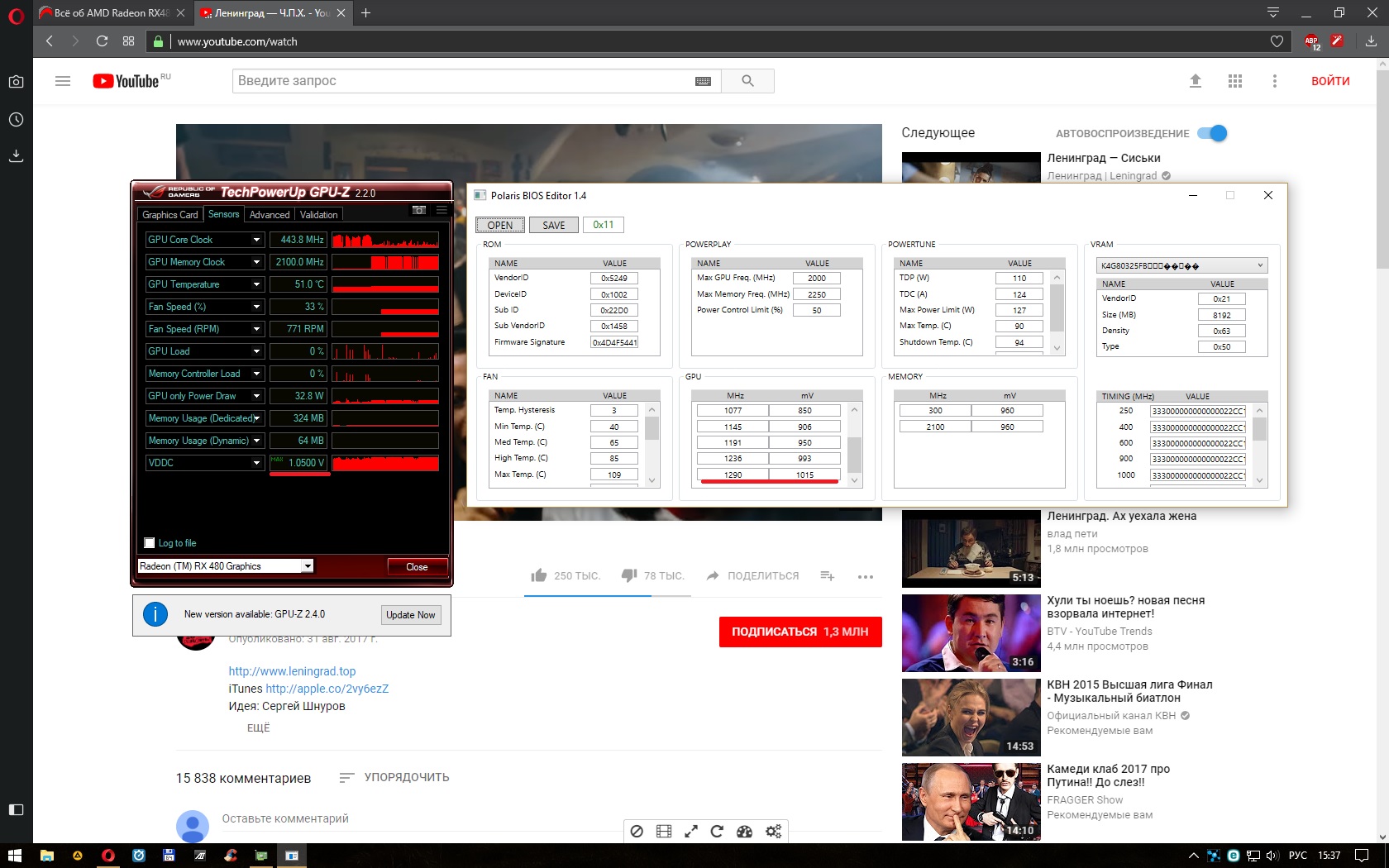Open the VRAM chip K4G80325FB dropdown
This screenshot has height=868, width=1389.
pos(1182,265)
